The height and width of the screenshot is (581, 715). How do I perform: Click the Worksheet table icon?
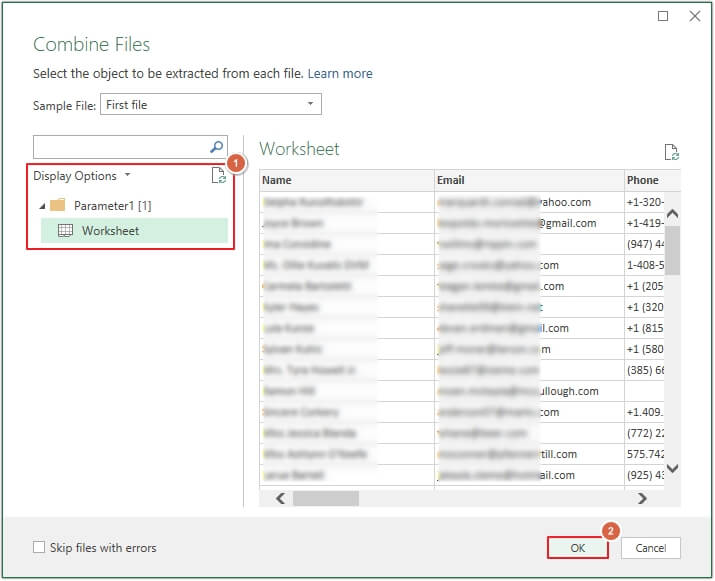click(x=64, y=231)
